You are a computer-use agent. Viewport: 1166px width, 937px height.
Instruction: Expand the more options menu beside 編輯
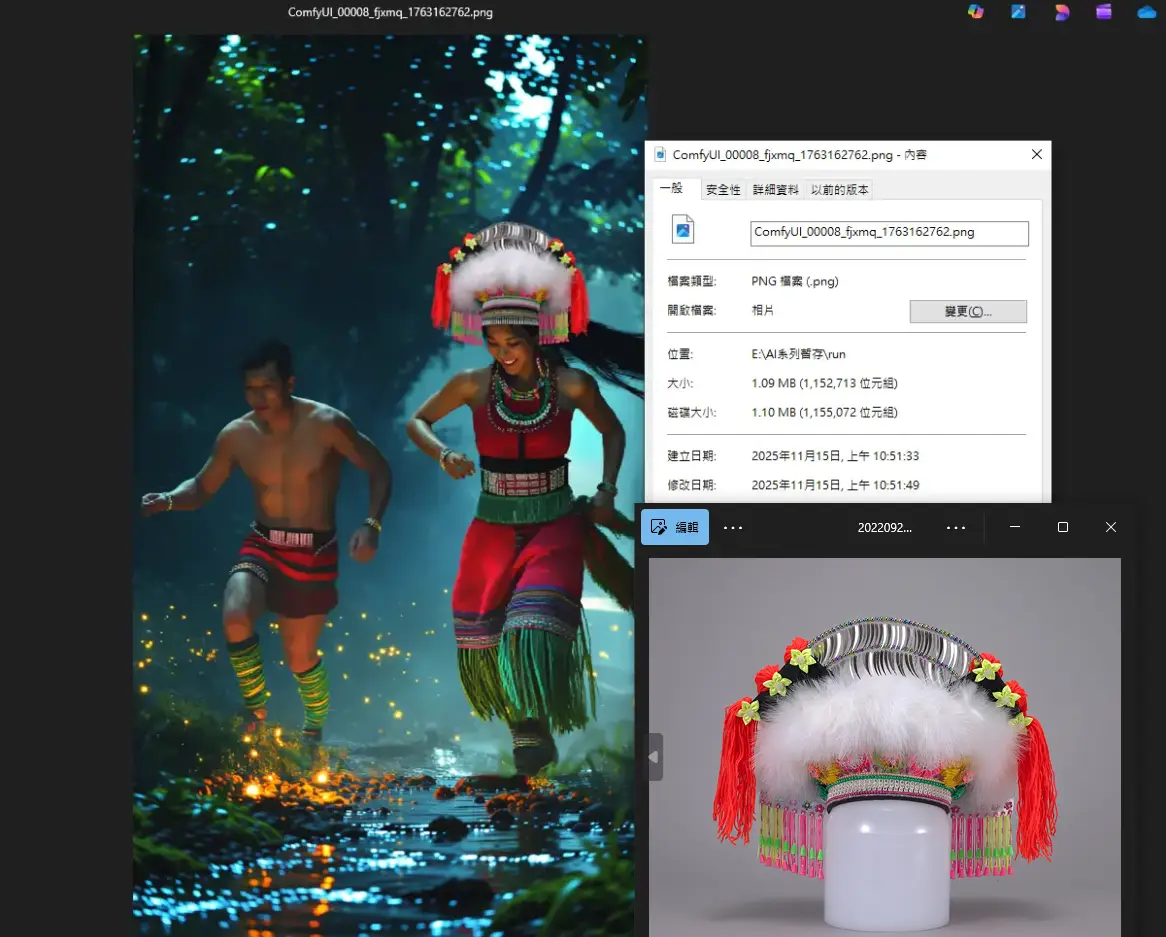pyautogui.click(x=733, y=527)
